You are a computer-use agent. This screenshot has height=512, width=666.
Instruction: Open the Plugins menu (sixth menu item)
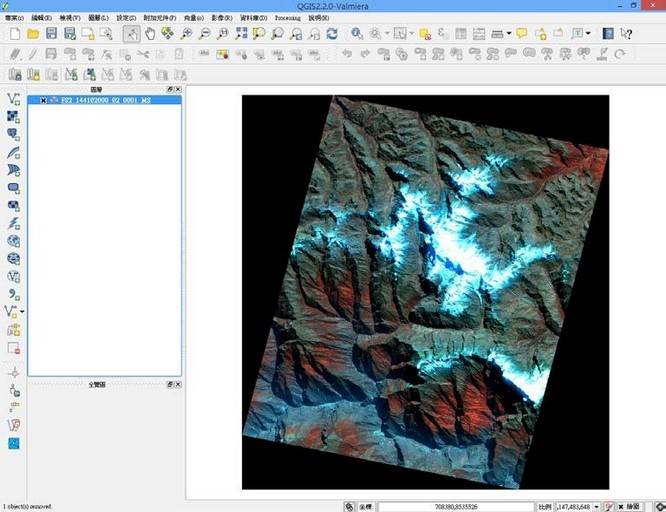pos(160,18)
